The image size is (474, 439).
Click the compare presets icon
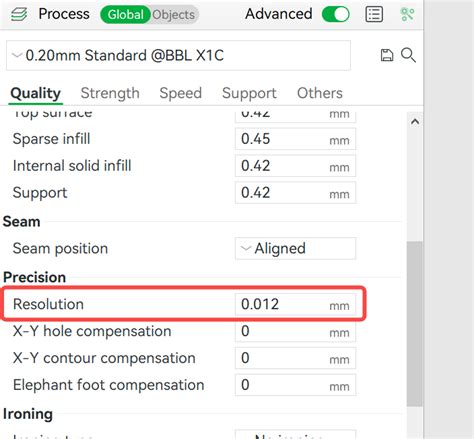click(407, 14)
